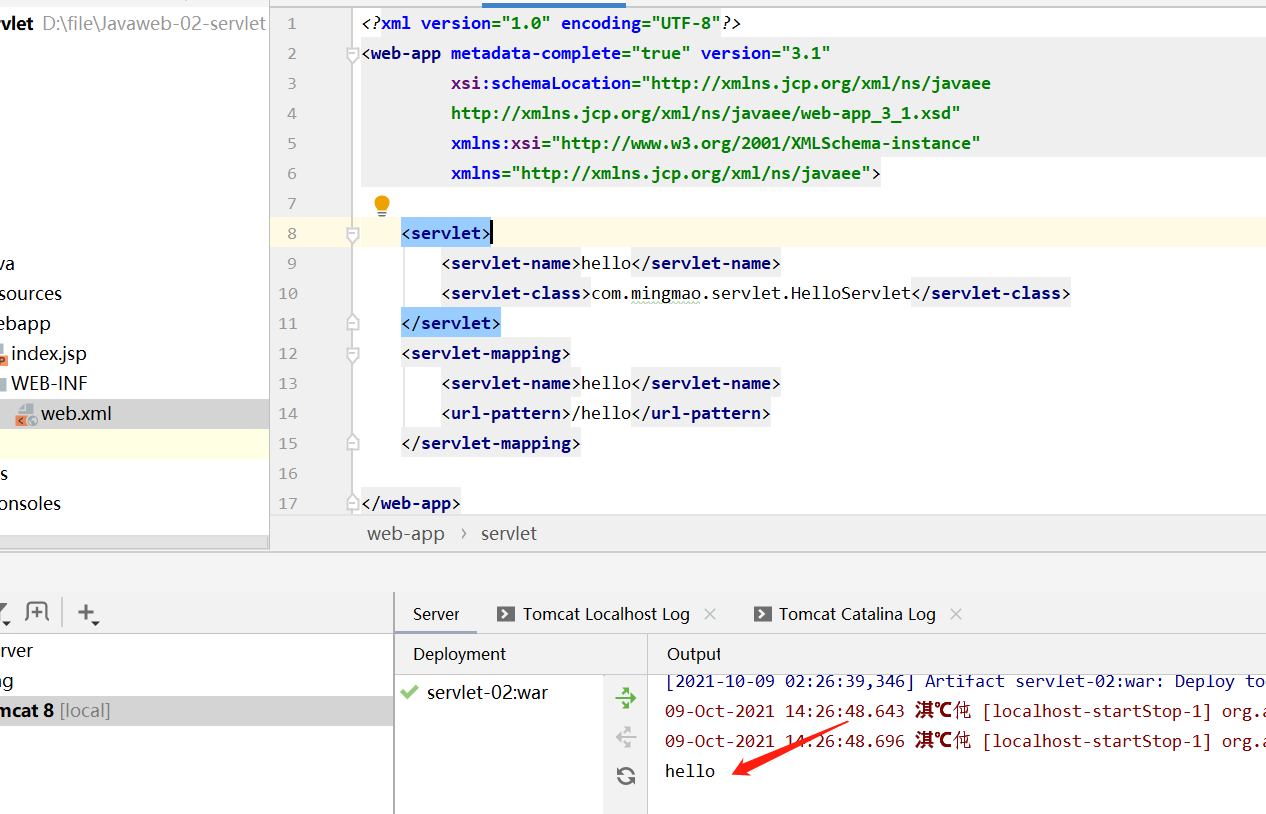The height and width of the screenshot is (814, 1266).
Task: Click the green checkmark beside servlet-02:war
Action: pos(408,692)
